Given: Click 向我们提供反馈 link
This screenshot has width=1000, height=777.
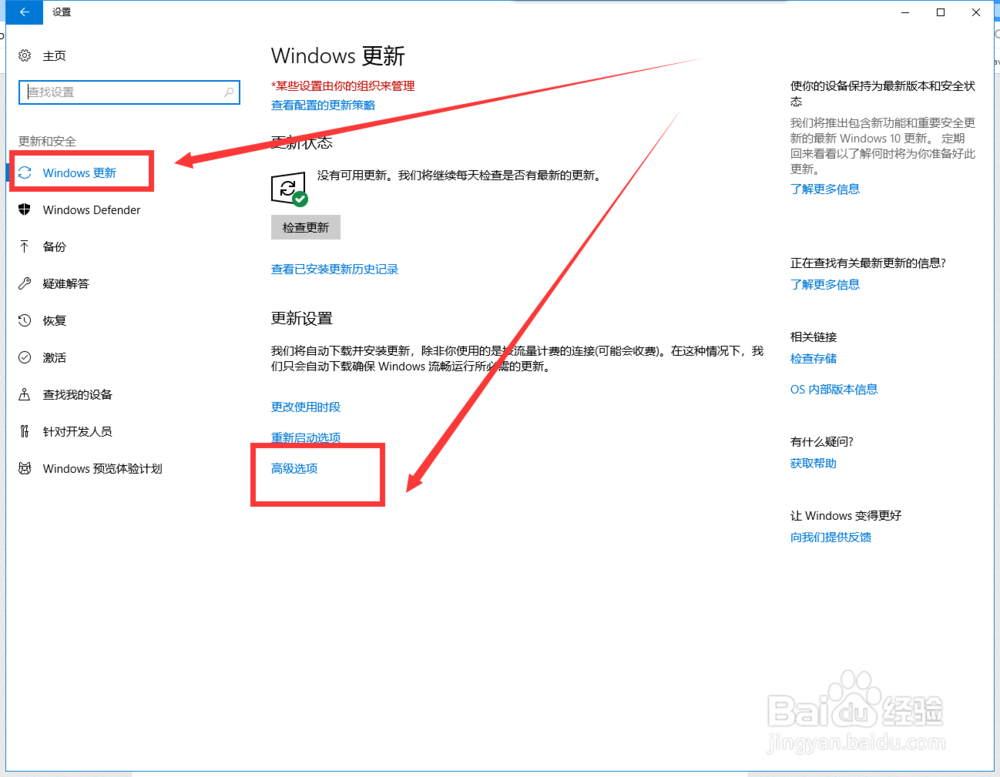Looking at the screenshot, I should point(830,537).
